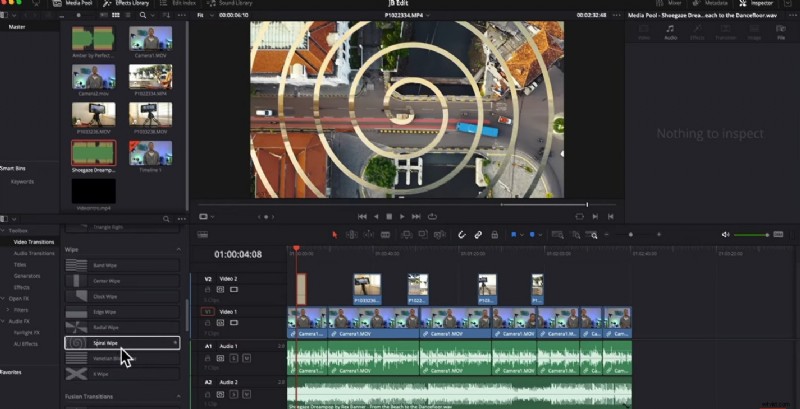
Task: Stop playback in the viewer
Action: pos(389,217)
